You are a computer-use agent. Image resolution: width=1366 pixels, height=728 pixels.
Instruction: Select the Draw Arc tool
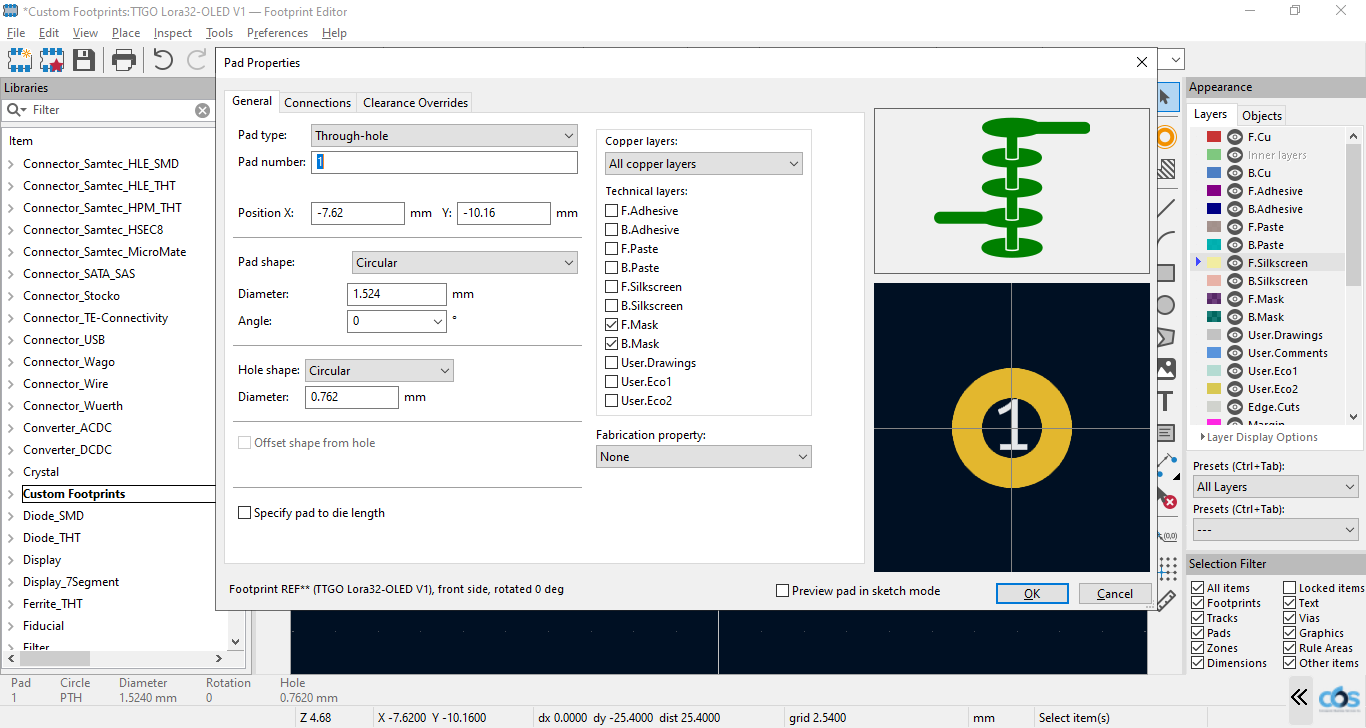pos(1166,240)
